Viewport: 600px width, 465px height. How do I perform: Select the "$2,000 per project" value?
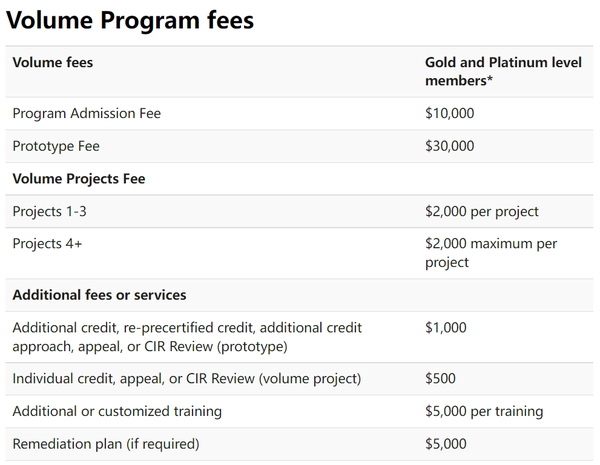click(482, 211)
